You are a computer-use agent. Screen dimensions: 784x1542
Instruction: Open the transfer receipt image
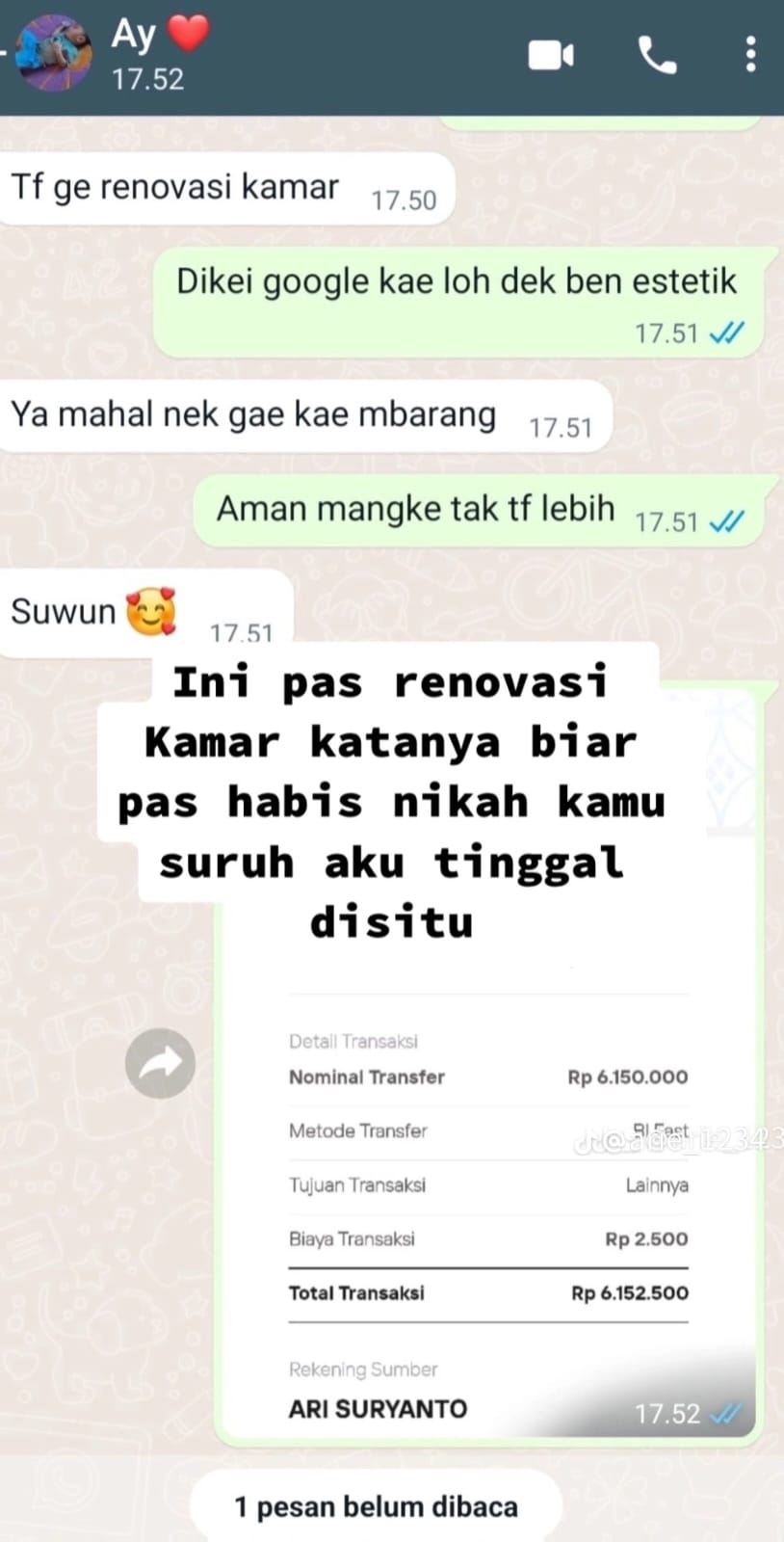point(489,1060)
